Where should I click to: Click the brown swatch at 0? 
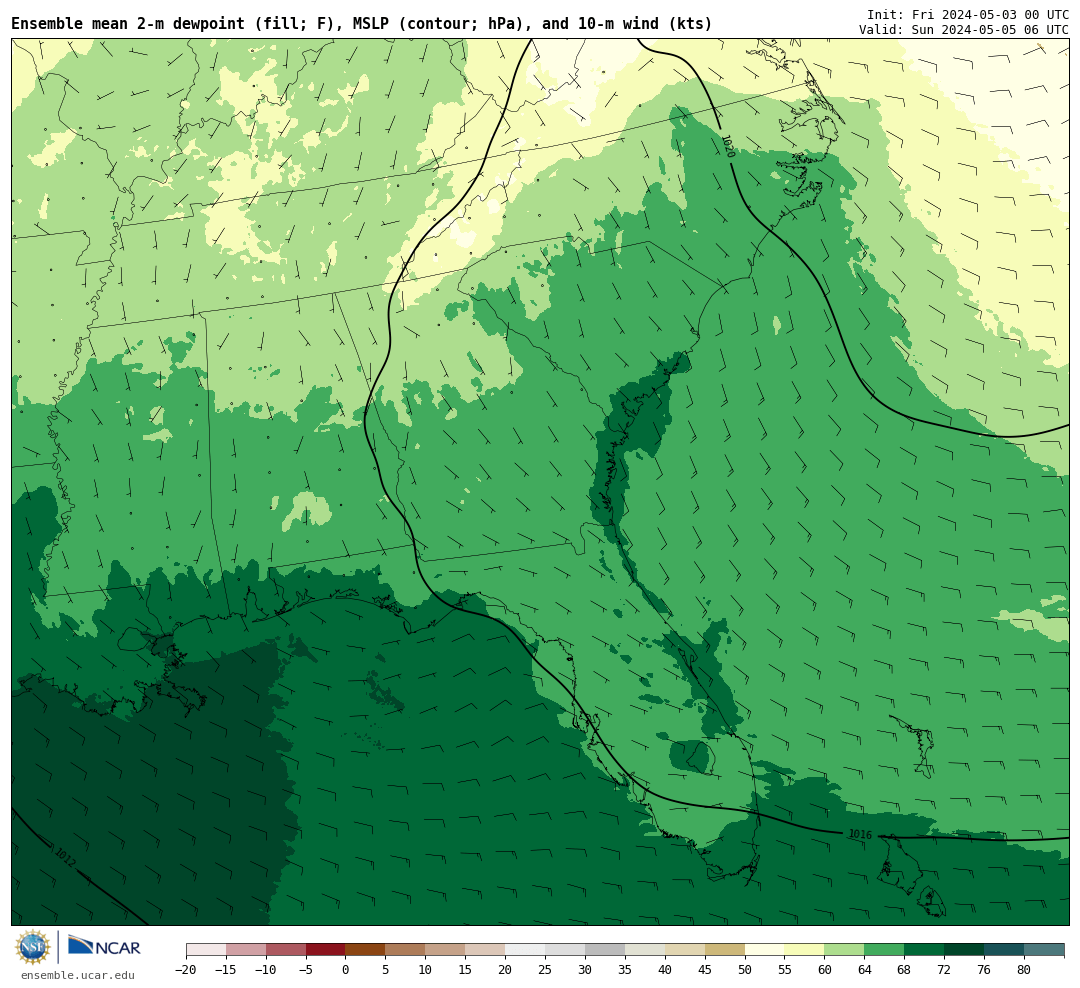pyautogui.click(x=365, y=950)
